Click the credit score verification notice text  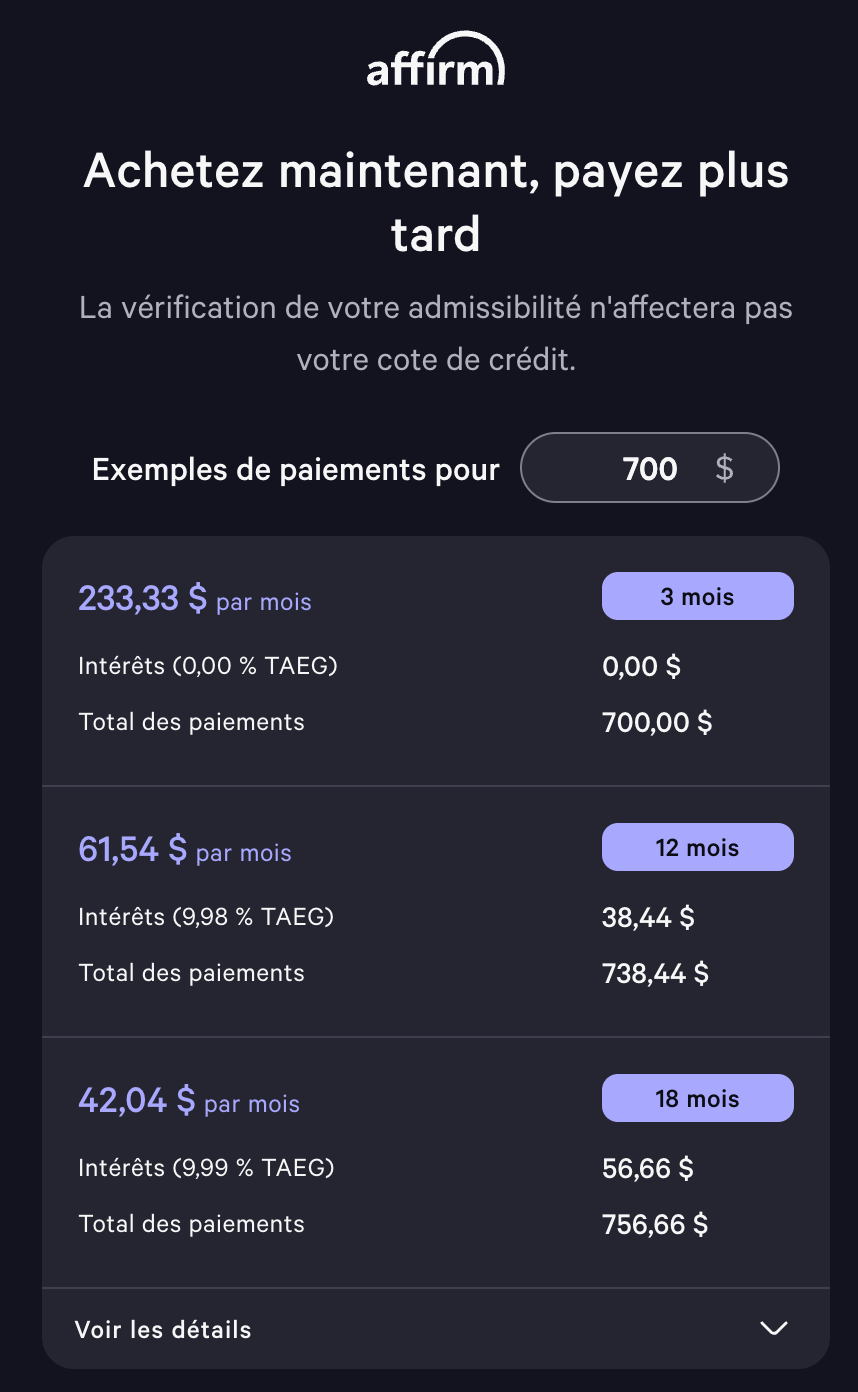point(436,333)
